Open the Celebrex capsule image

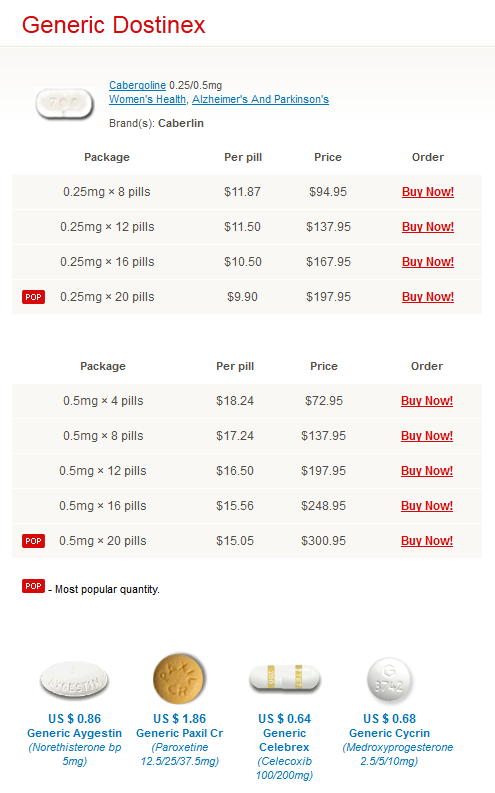tap(285, 678)
